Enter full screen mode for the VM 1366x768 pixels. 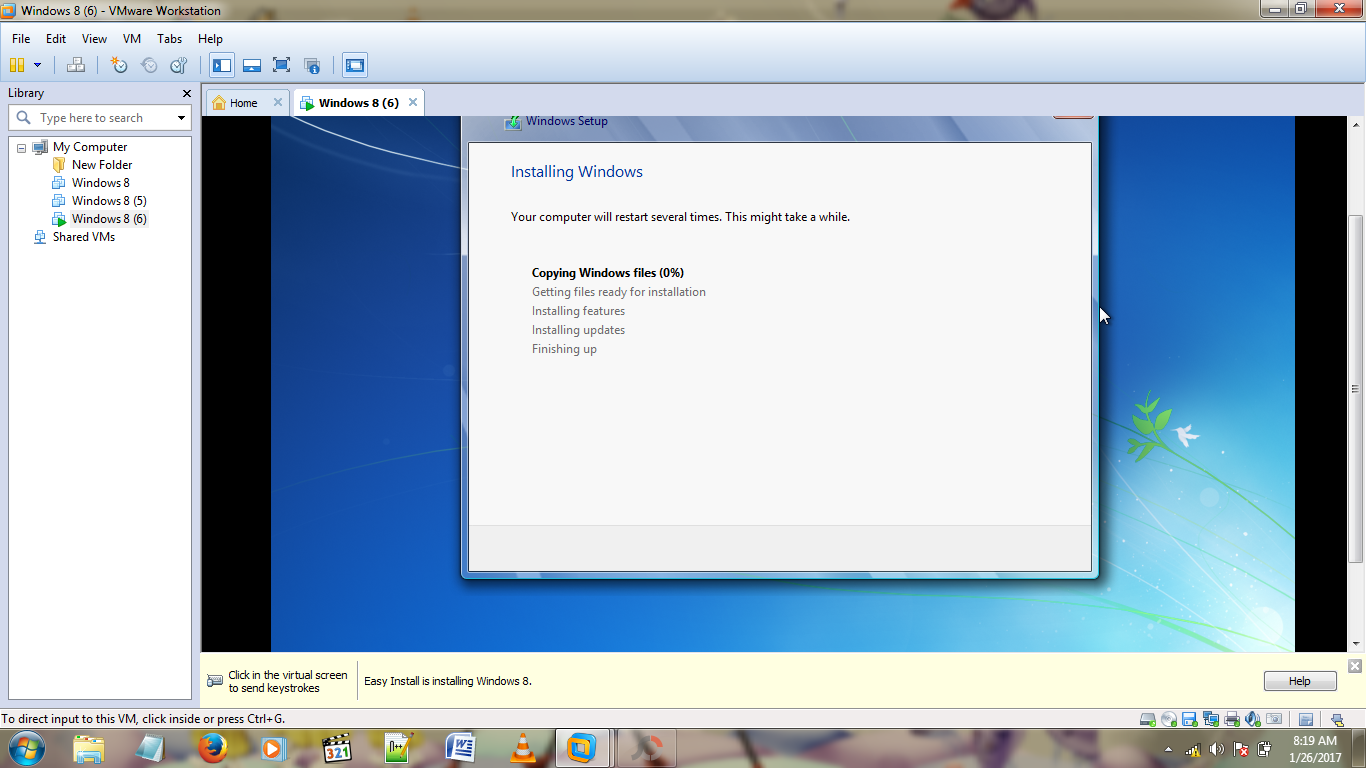coord(281,64)
